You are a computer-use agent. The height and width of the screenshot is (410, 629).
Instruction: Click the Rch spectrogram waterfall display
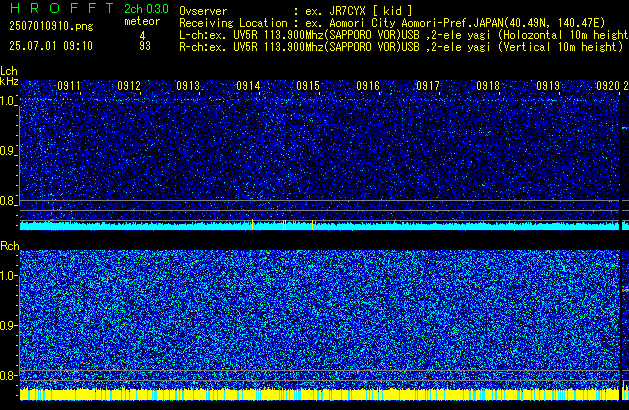(x=320, y=319)
